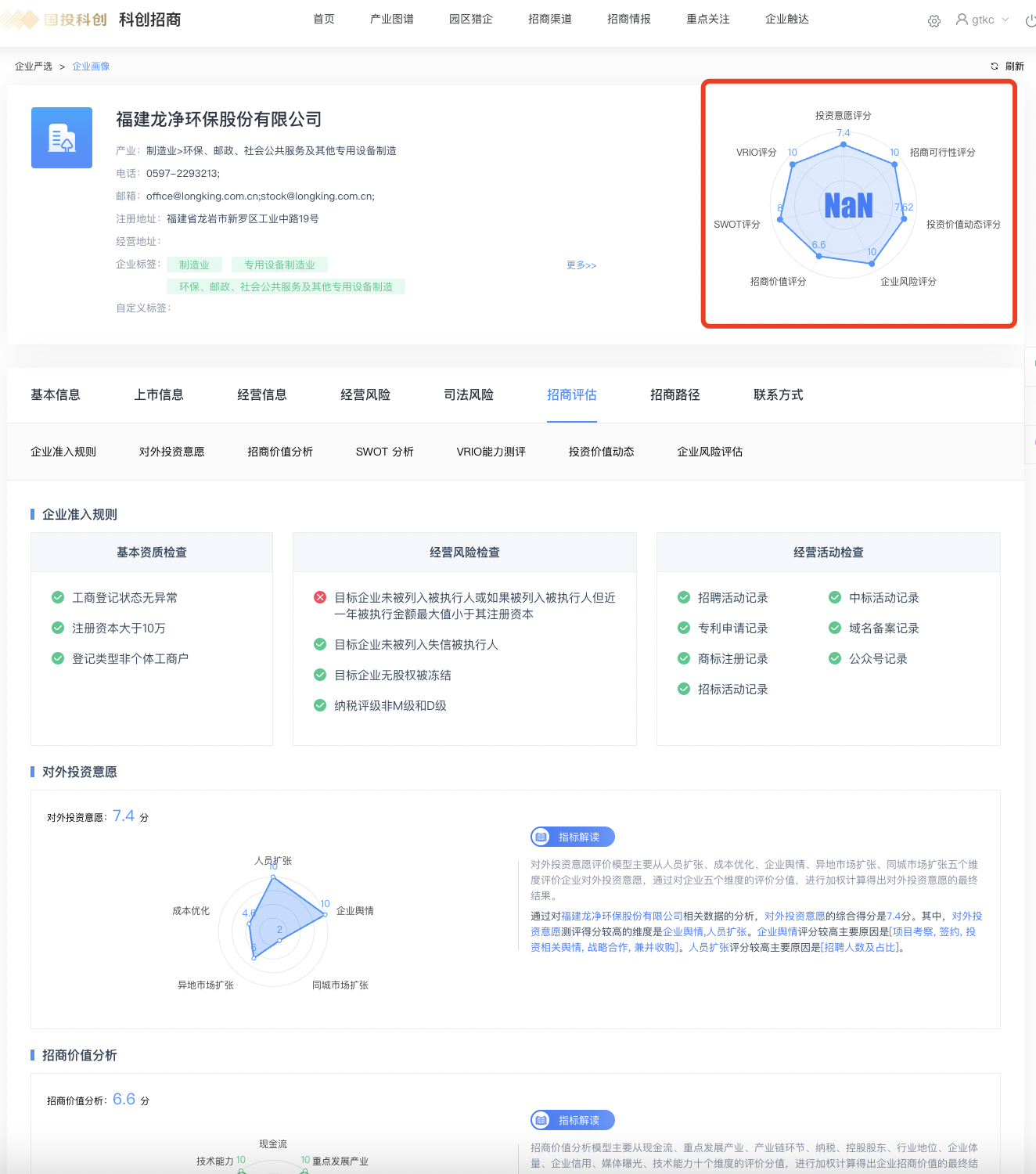Switch to the 招商路径 tab
Image resolution: width=1036 pixels, height=1174 pixels.
tap(675, 395)
